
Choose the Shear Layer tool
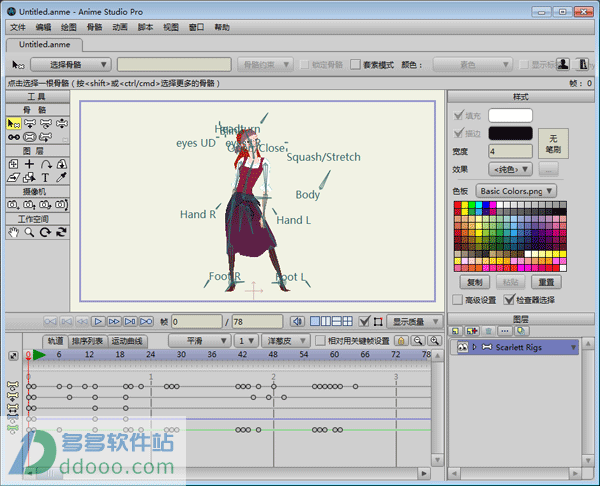click(14, 178)
